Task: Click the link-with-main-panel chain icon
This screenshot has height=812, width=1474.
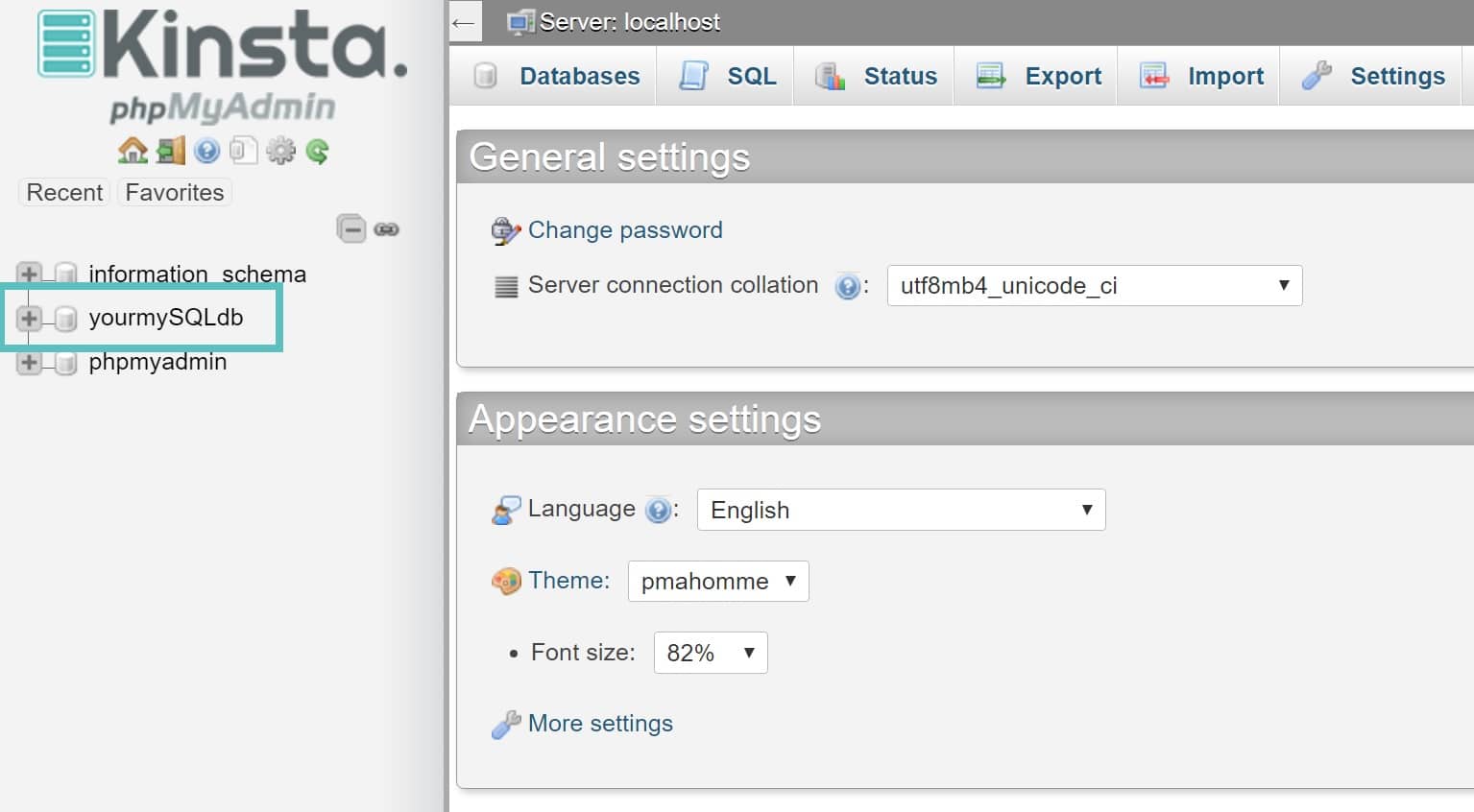Action: click(x=386, y=229)
